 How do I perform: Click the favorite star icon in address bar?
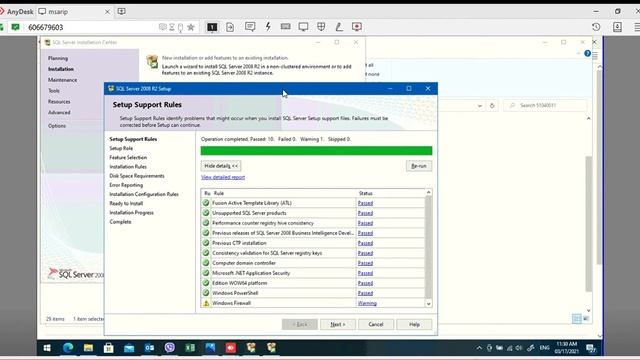(191, 27)
